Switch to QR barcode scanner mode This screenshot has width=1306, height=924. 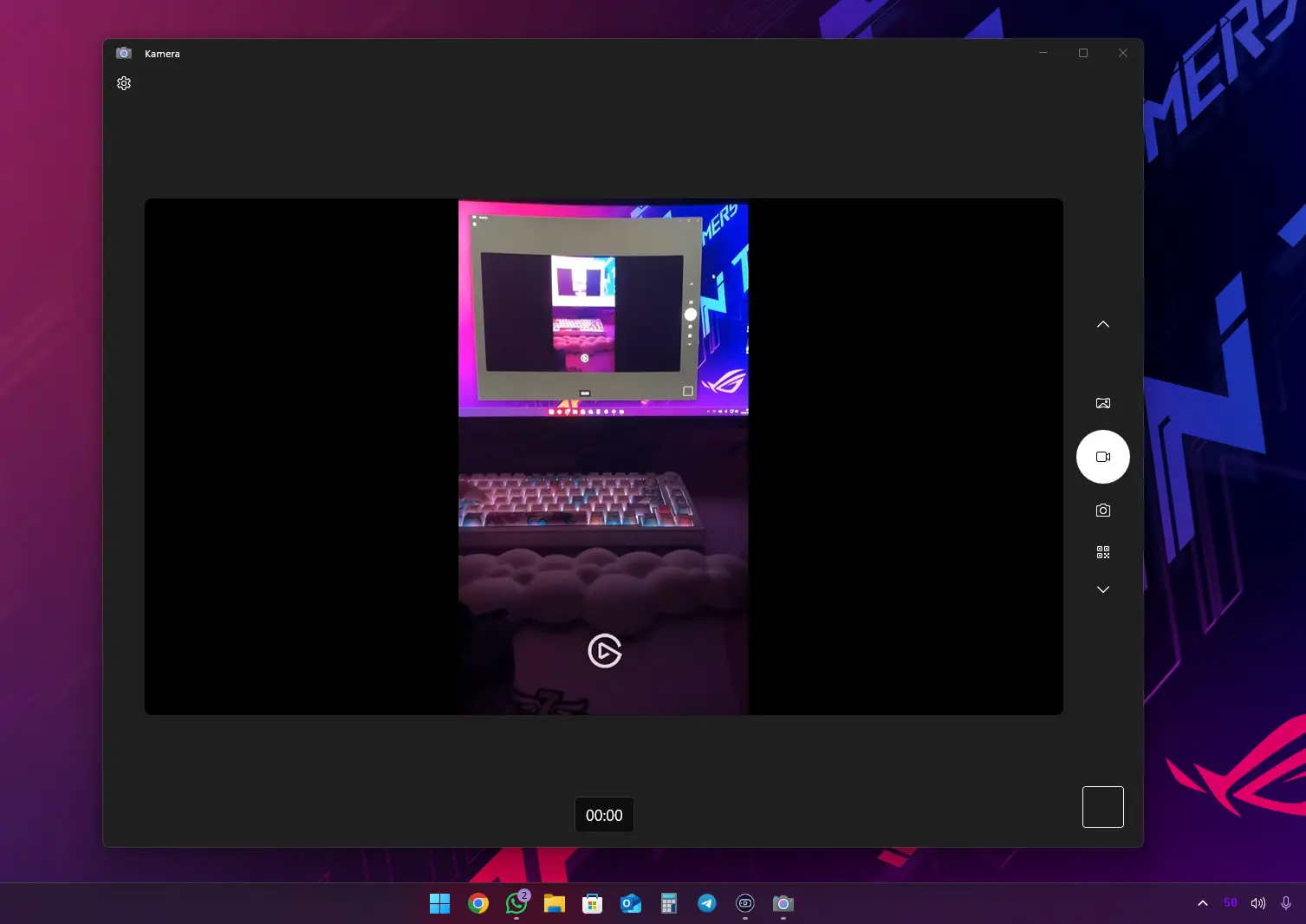(1103, 552)
